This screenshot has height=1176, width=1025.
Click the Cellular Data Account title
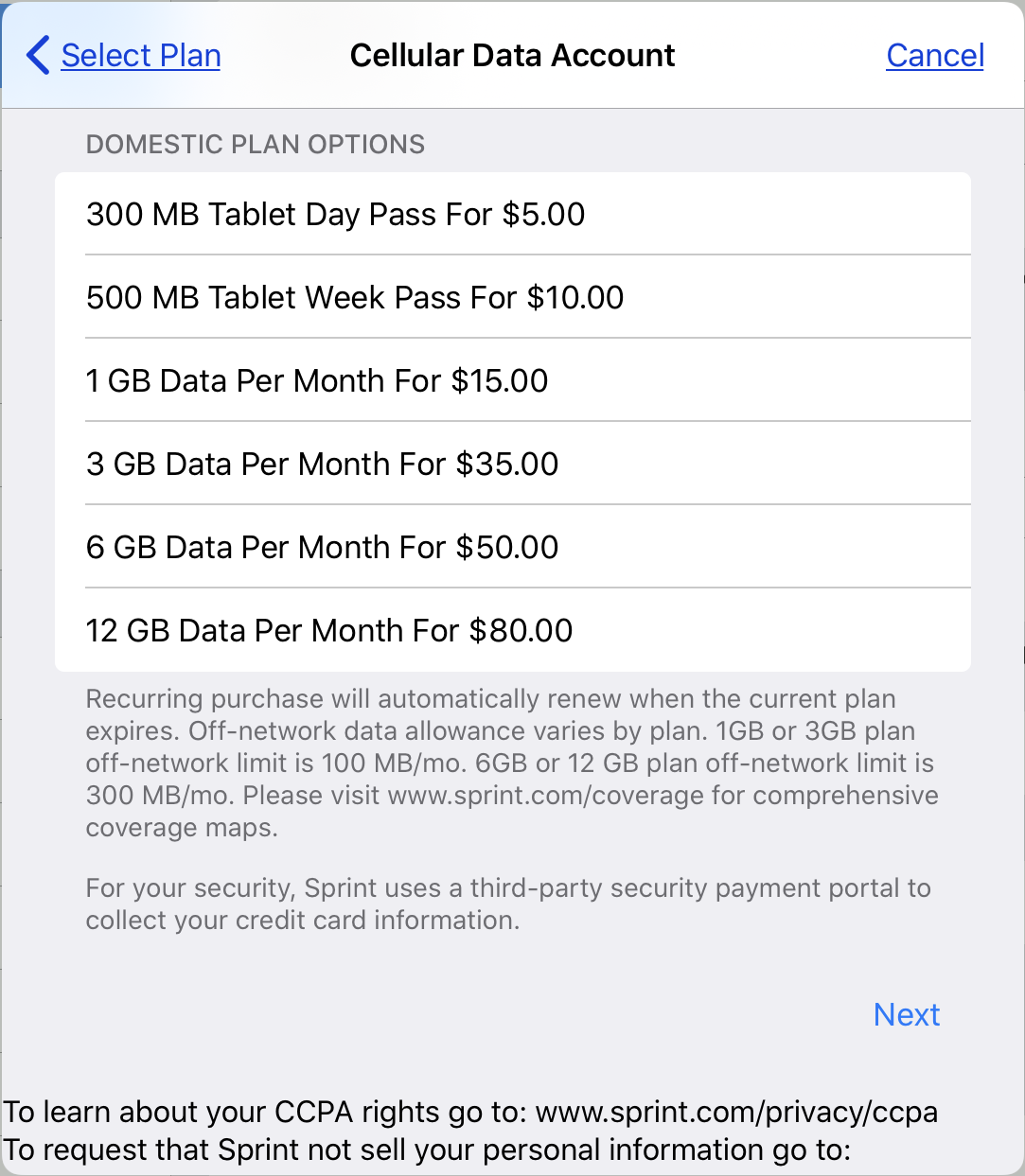point(512,56)
